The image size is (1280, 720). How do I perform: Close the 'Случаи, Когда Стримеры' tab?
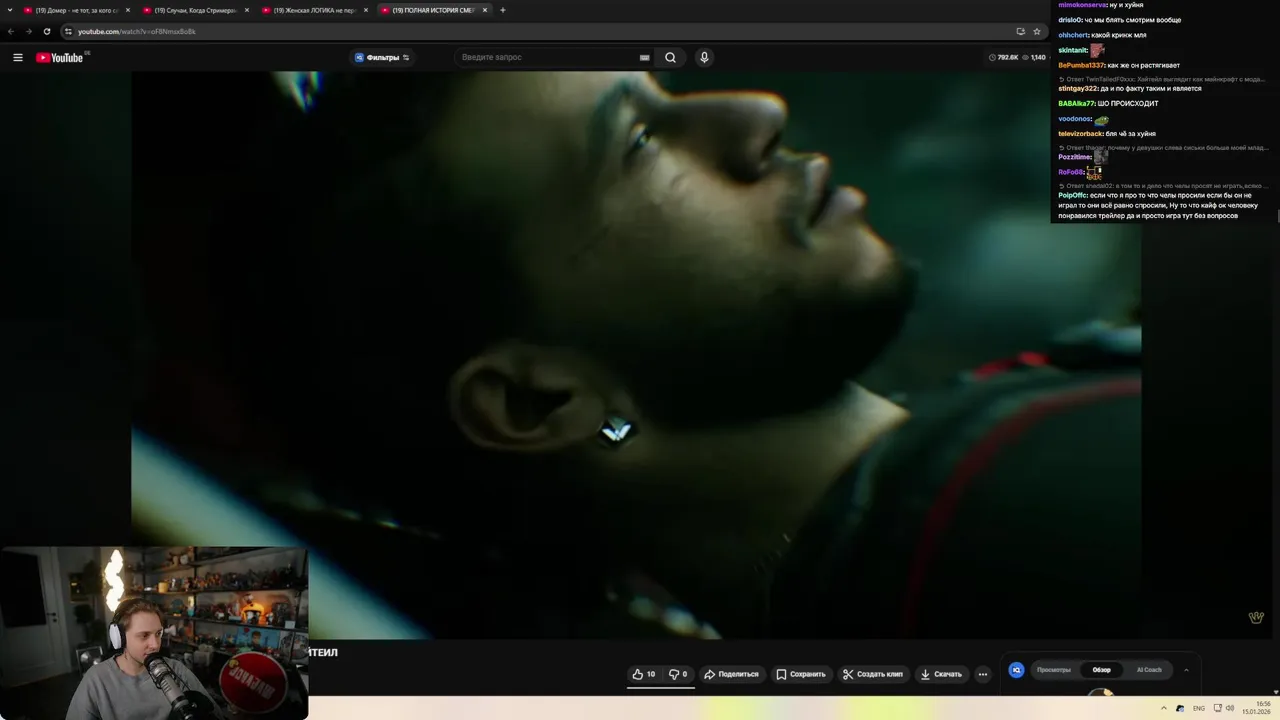pyautogui.click(x=247, y=10)
